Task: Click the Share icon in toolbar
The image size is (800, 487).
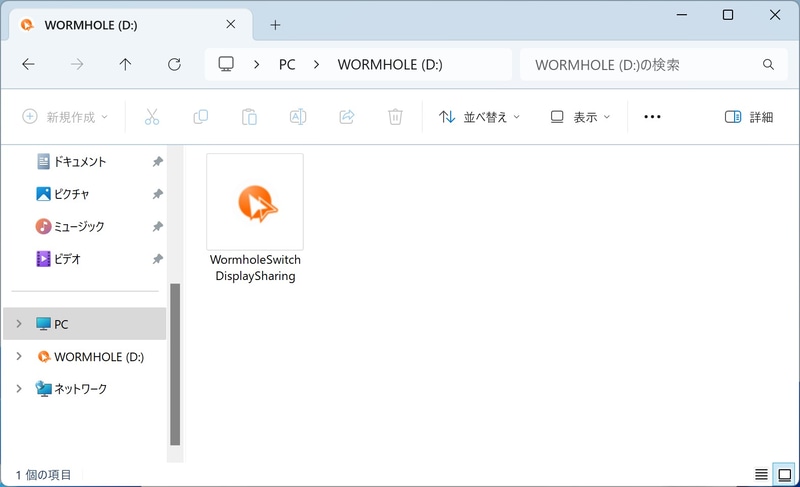Action: tap(346, 117)
